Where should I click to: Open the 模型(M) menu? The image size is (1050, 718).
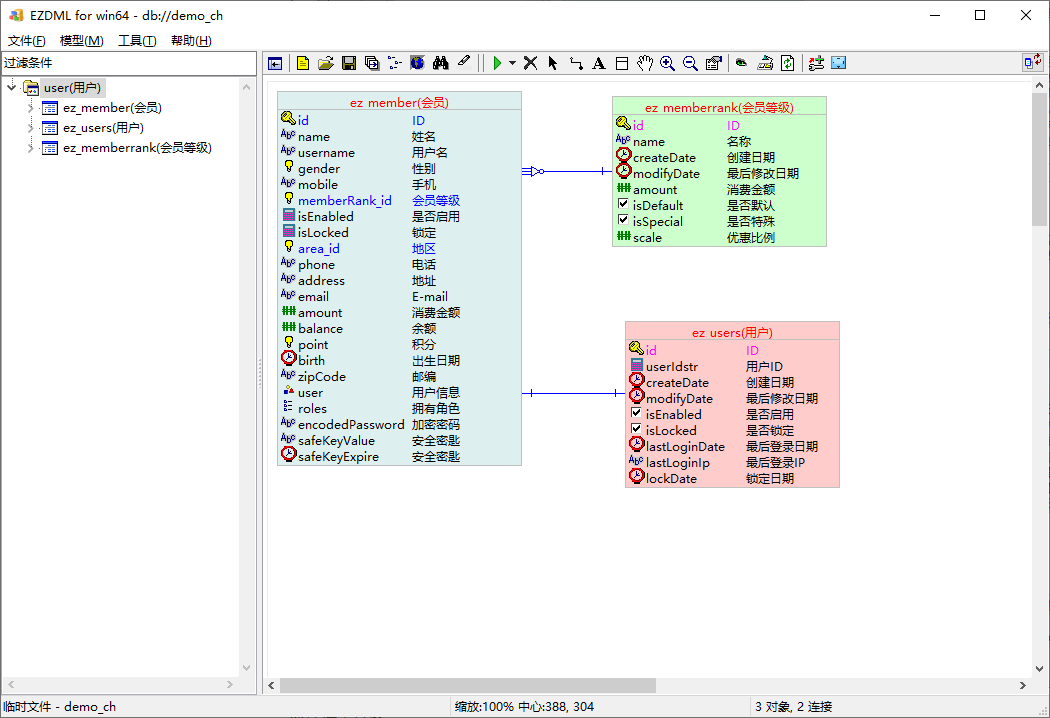pyautogui.click(x=81, y=41)
